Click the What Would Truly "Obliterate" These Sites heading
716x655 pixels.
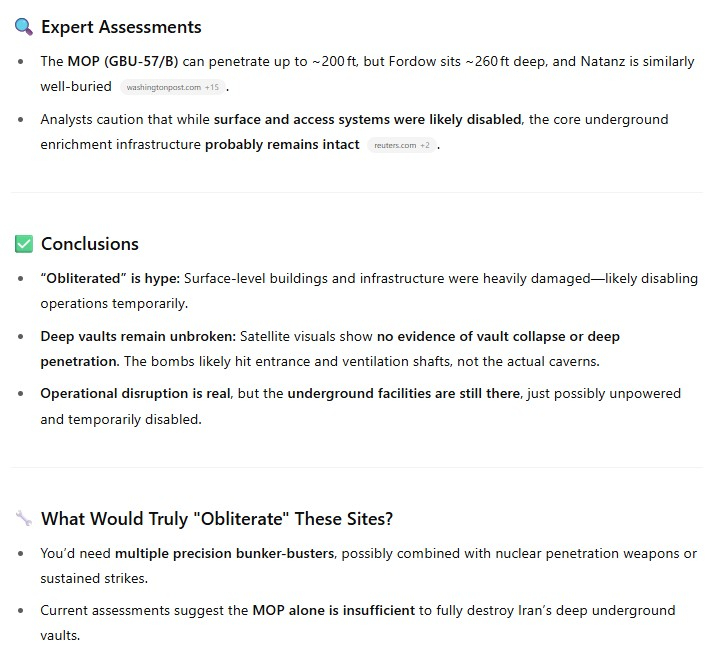pos(217,519)
